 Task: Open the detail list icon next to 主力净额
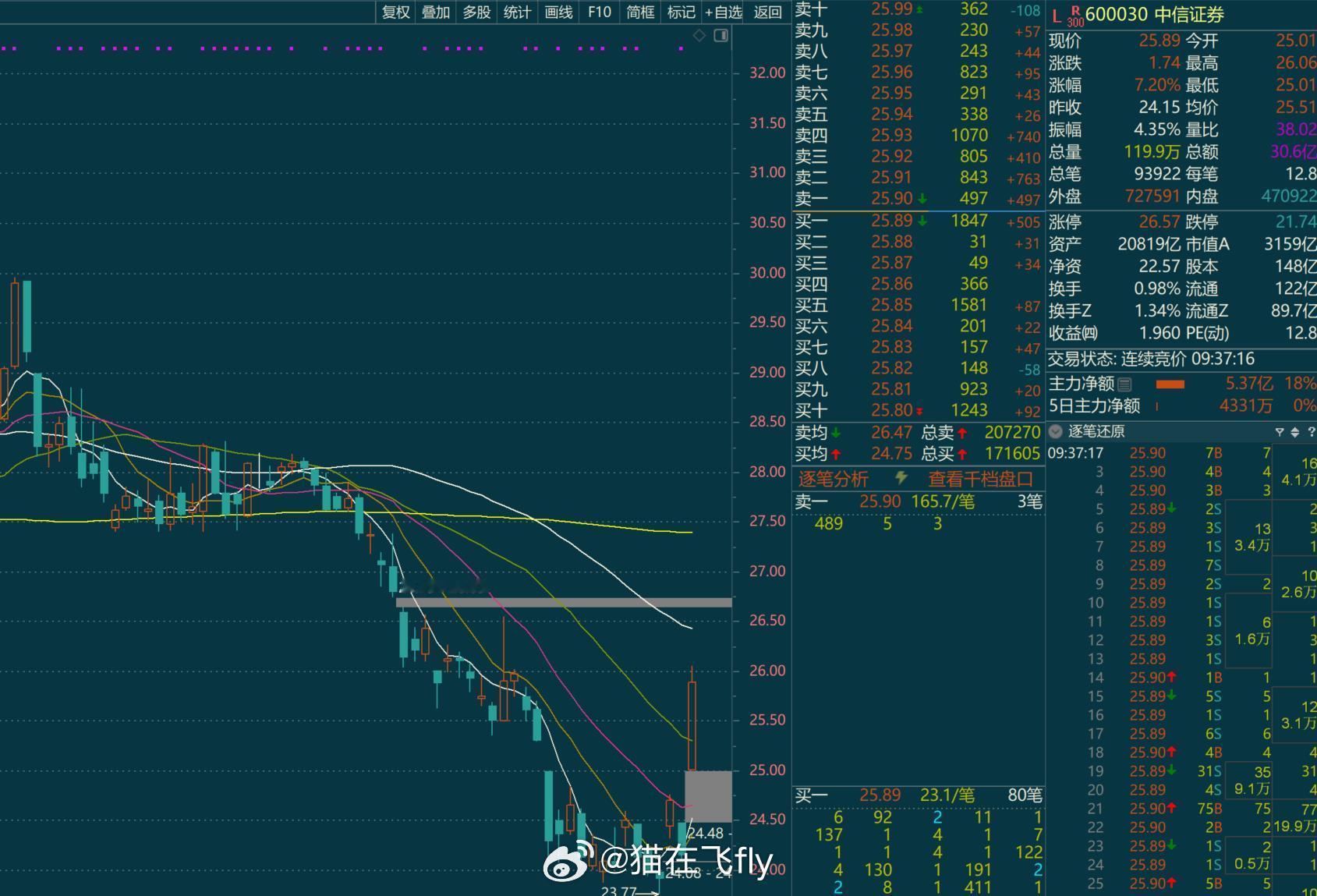[1124, 384]
